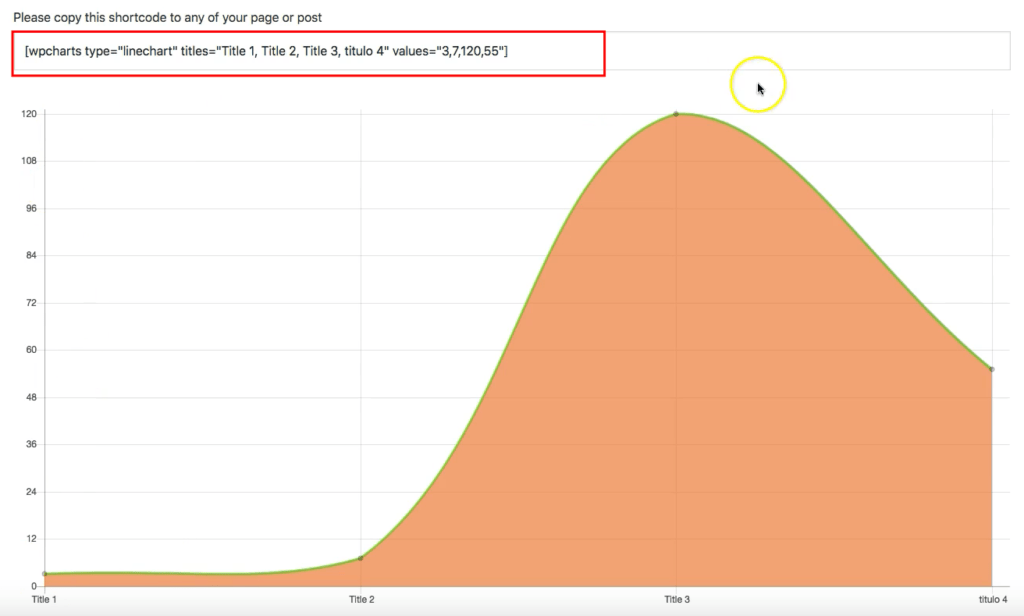Click the "Please copy this shortcode" instruction text

pos(168,18)
